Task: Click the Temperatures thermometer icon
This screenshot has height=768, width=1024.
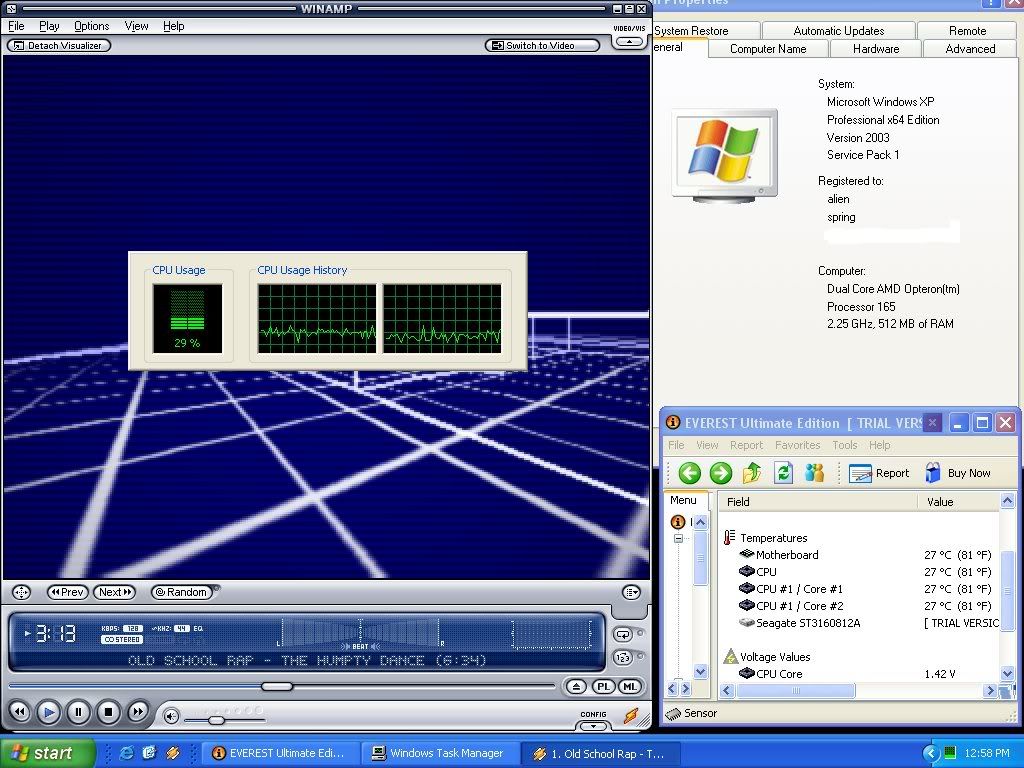Action: click(x=729, y=537)
